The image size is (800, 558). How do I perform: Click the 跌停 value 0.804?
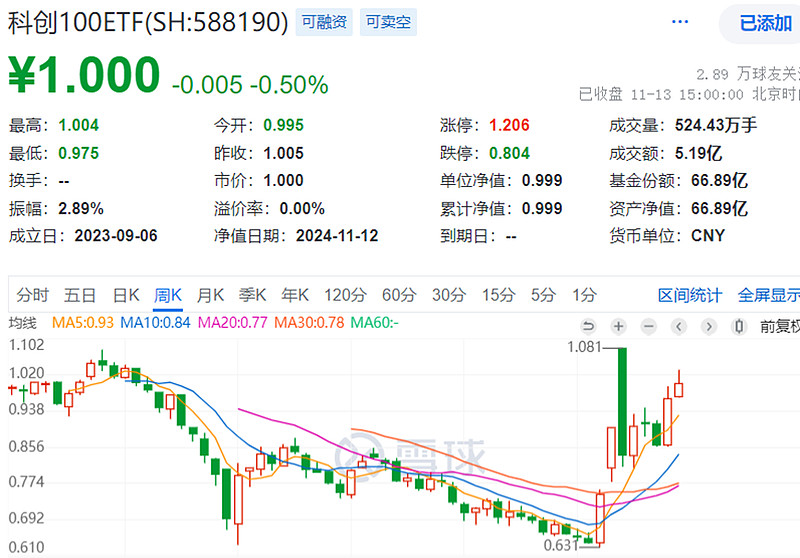tap(509, 153)
